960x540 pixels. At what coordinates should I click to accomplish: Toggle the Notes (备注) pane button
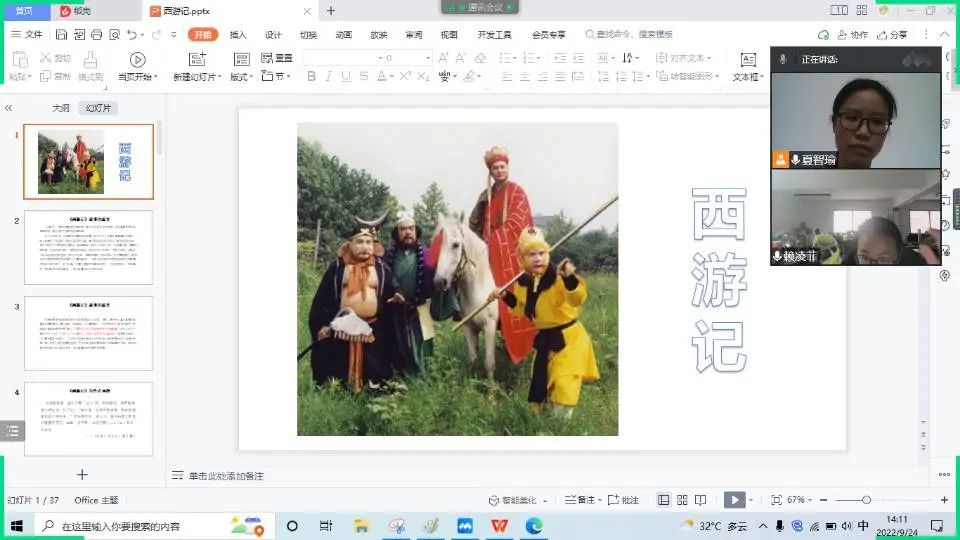point(583,500)
